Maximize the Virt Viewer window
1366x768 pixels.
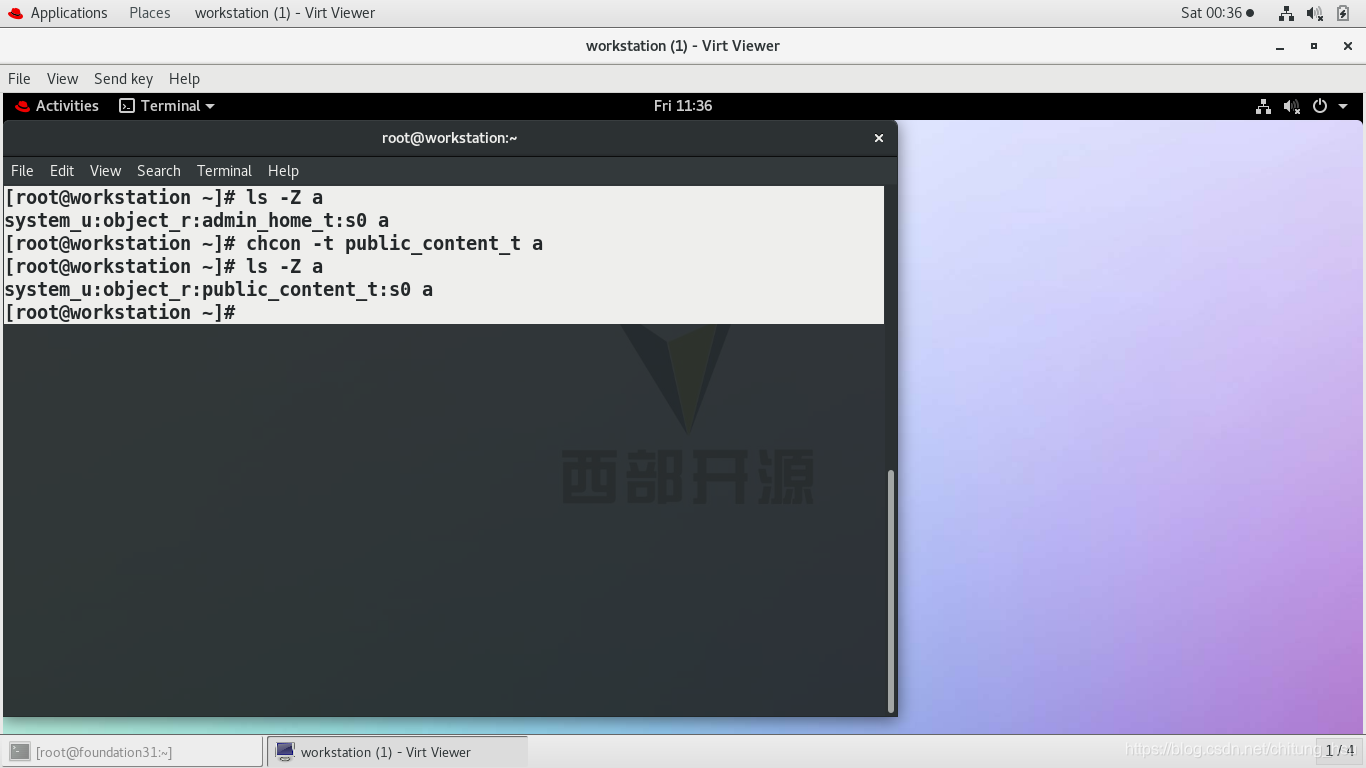click(1314, 46)
